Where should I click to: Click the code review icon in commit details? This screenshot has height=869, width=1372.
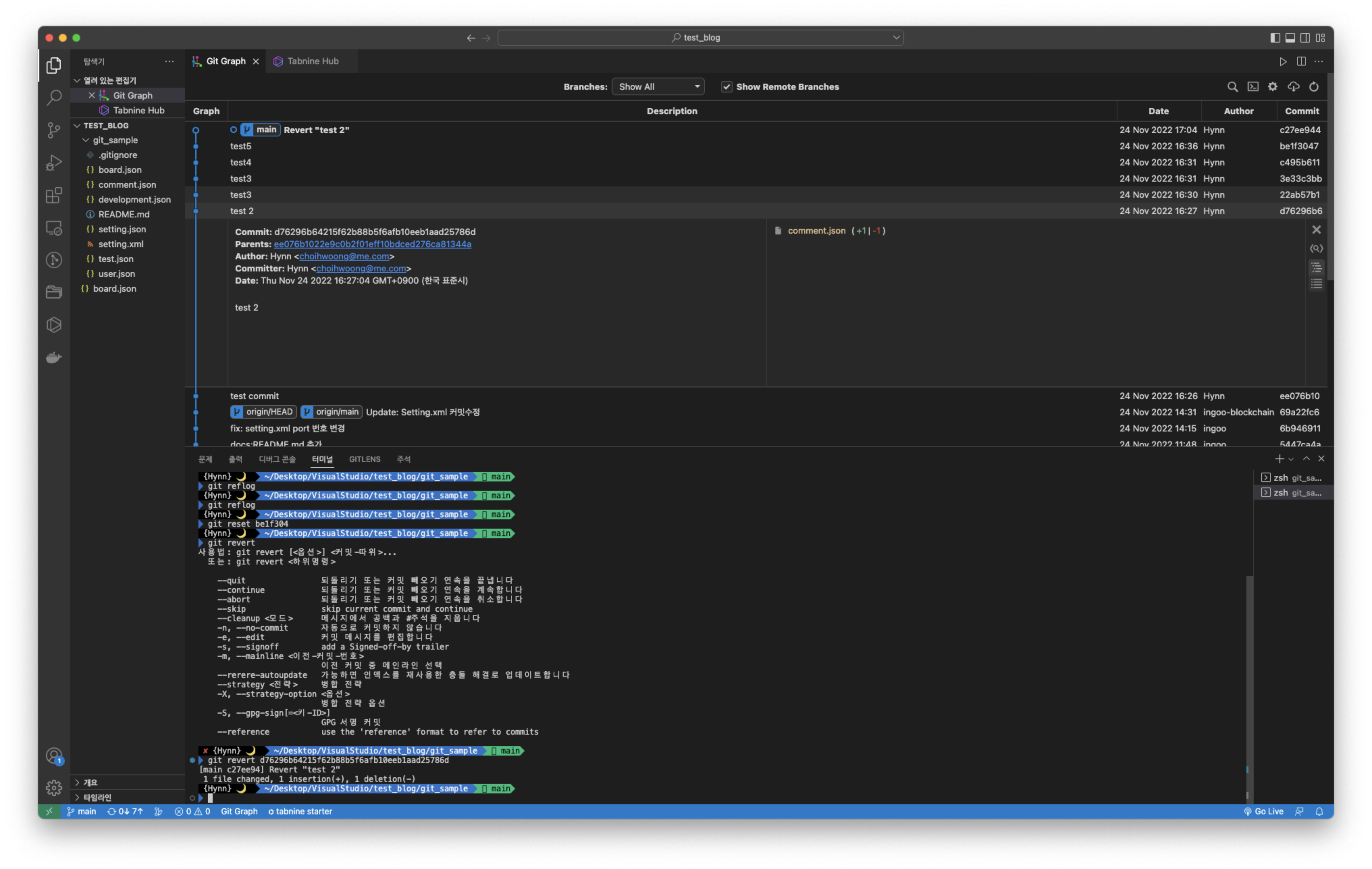point(1316,248)
